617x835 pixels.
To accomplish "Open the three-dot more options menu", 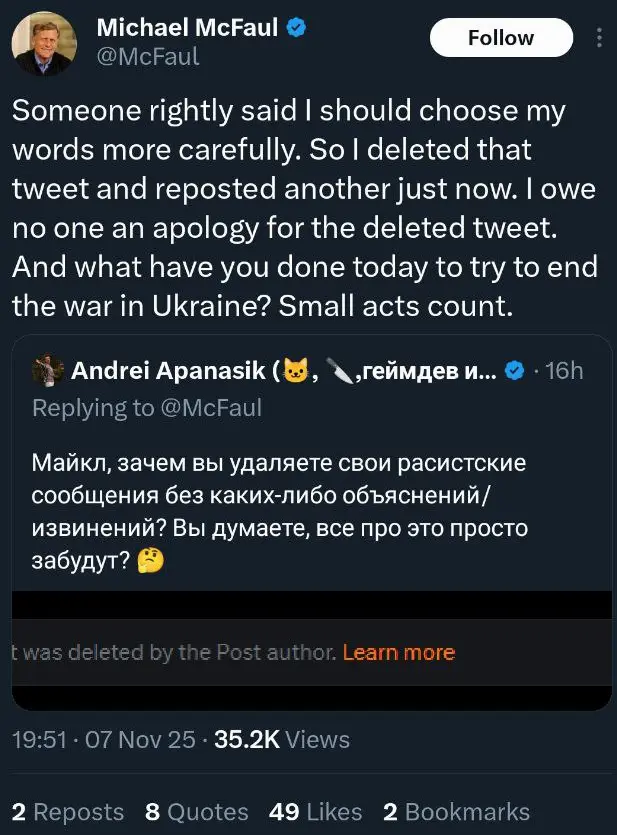I will pyautogui.click(x=599, y=38).
